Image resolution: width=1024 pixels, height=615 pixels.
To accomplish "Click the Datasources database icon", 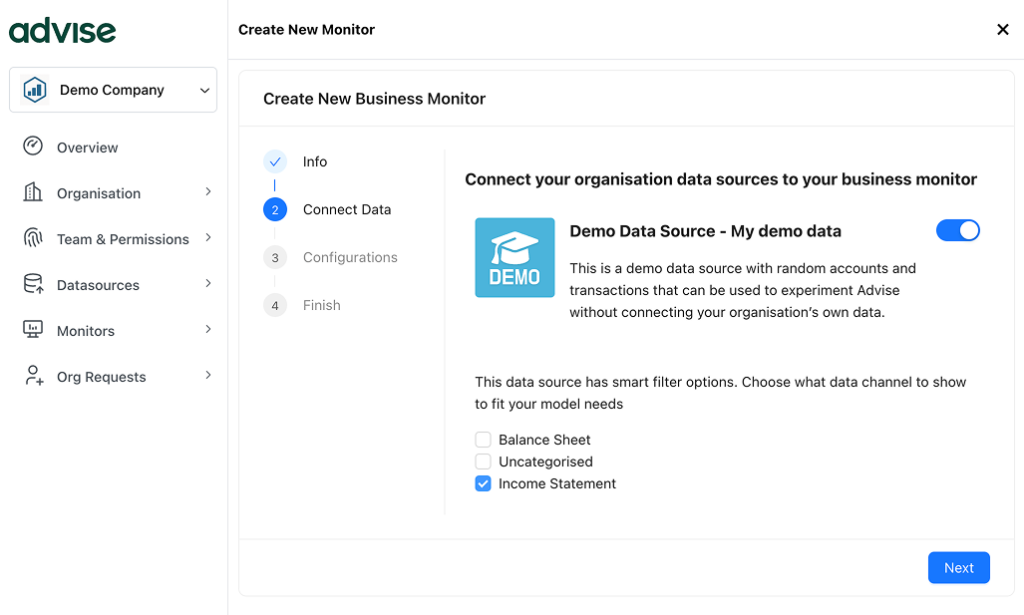I will (33, 284).
